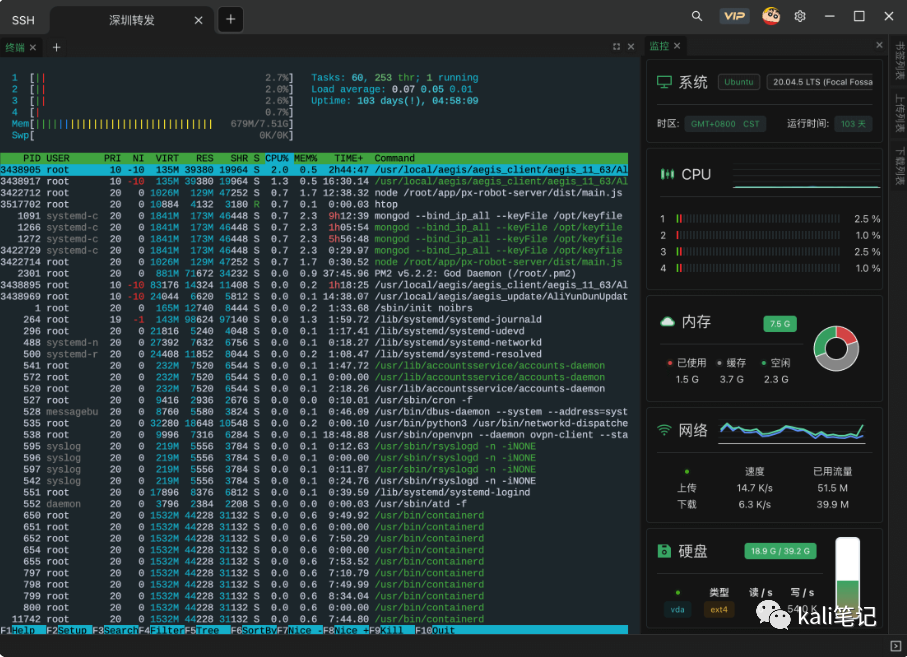Screen dimensions: 907x657
Task: Click the 网络 wifi icon
Action: (664, 430)
